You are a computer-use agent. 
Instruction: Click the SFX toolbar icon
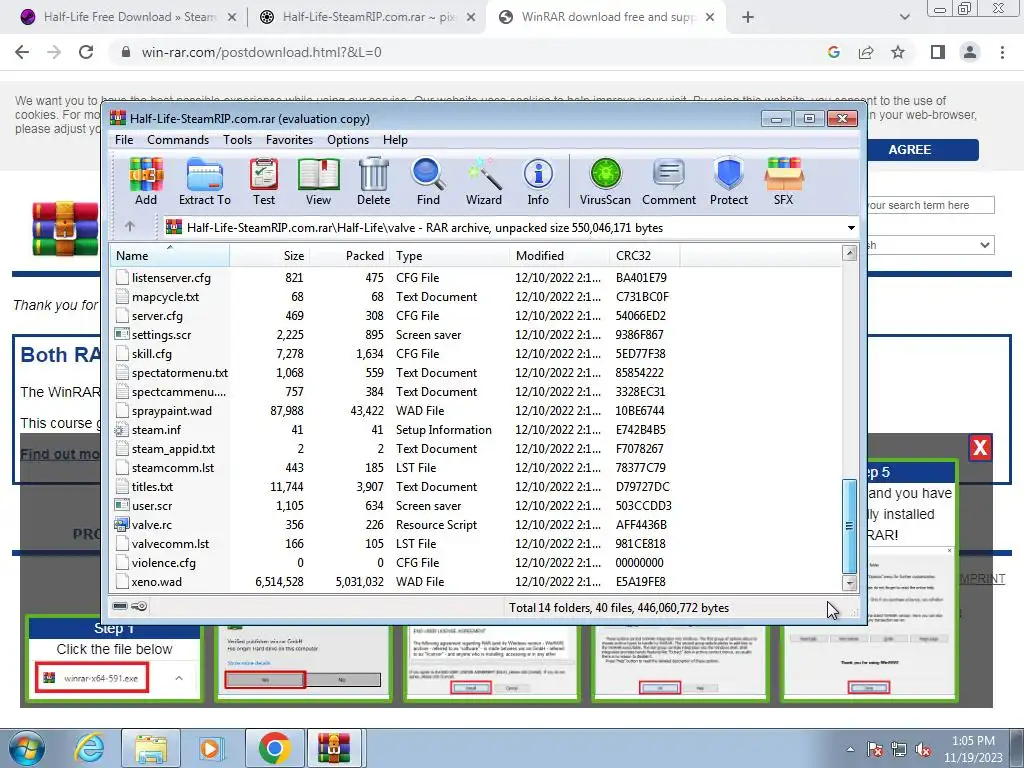coord(784,182)
